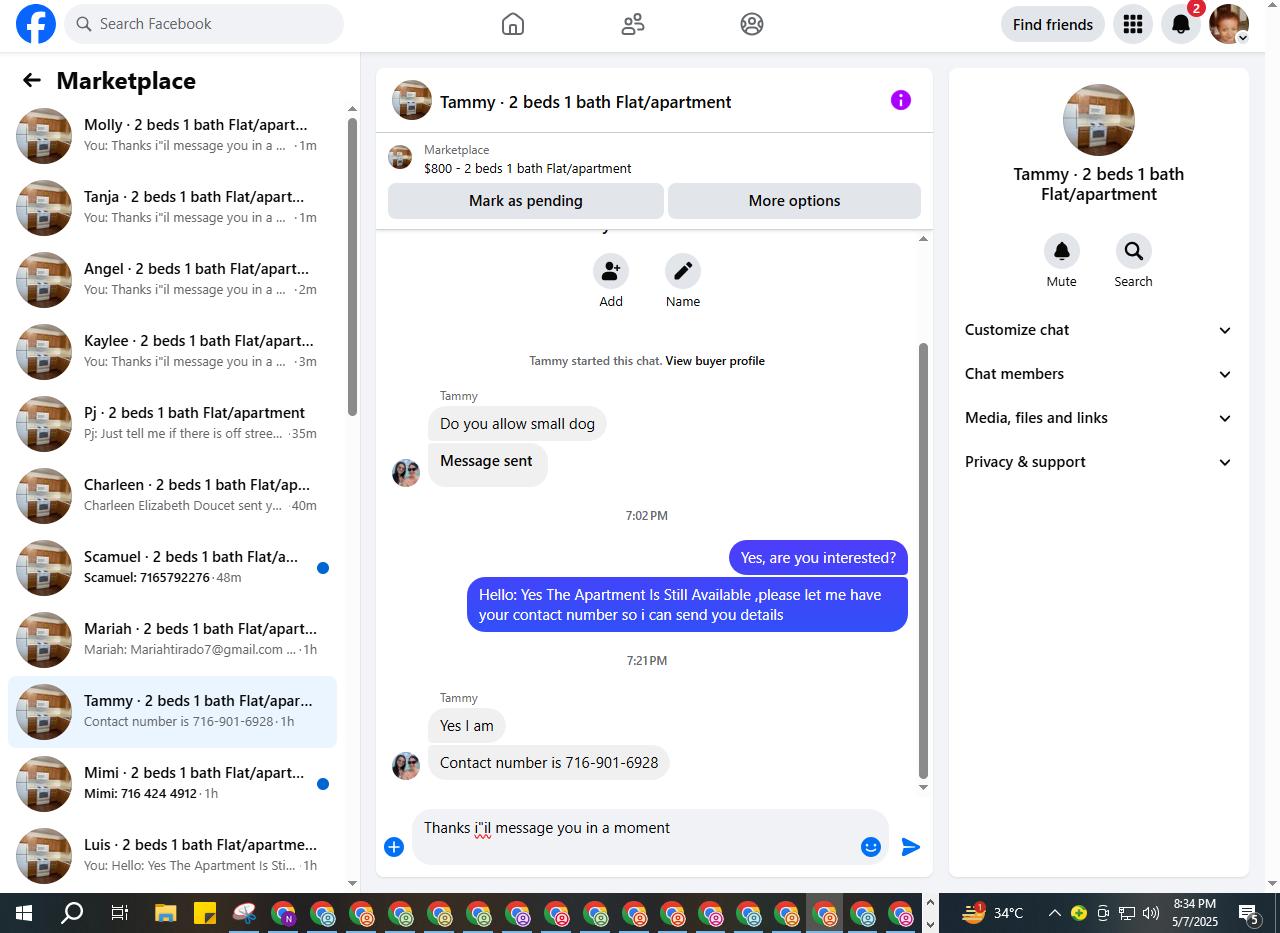
Task: Open weather widget showing 34°C
Action: [992, 913]
